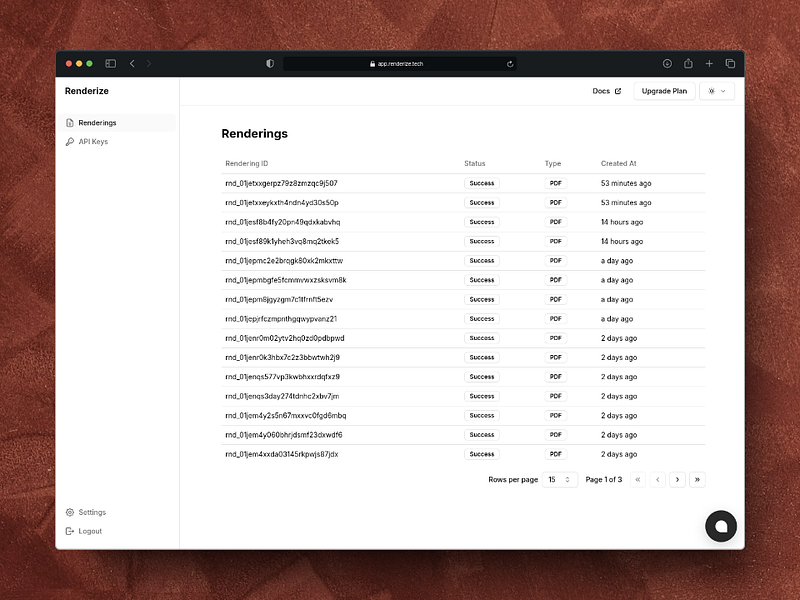Click Success badge for rnd_01jepmc2e2brqgk80xk2mkxttw
800x600 pixels.
[482, 261]
